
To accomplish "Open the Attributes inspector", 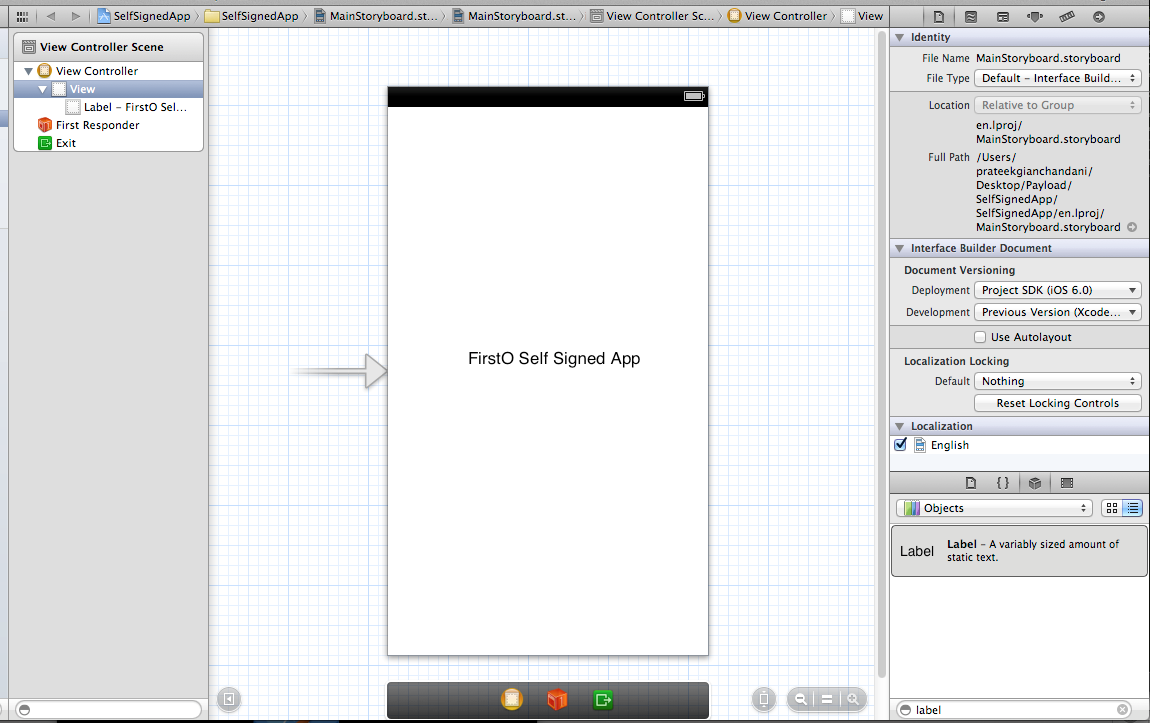I will 1035,16.
